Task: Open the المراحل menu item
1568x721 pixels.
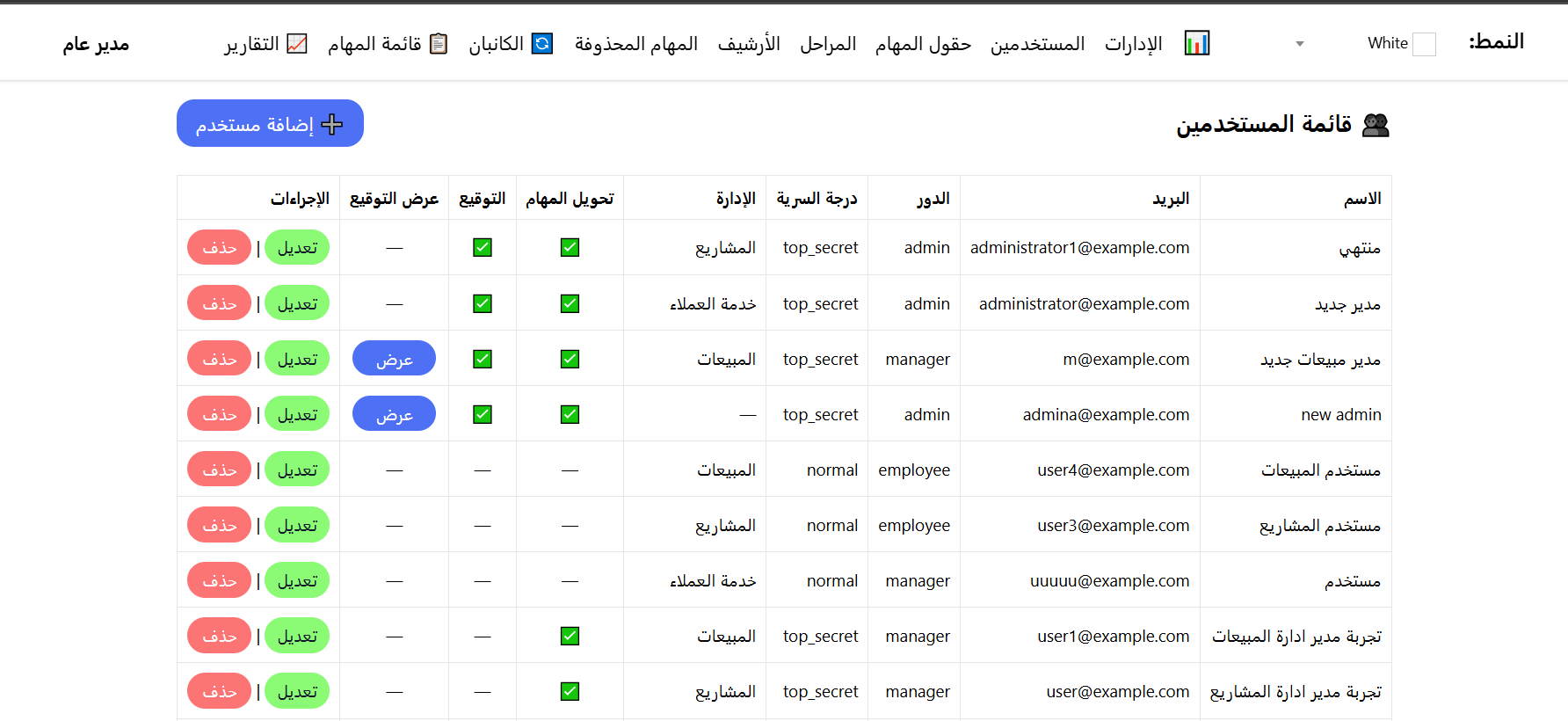Action: tap(828, 43)
